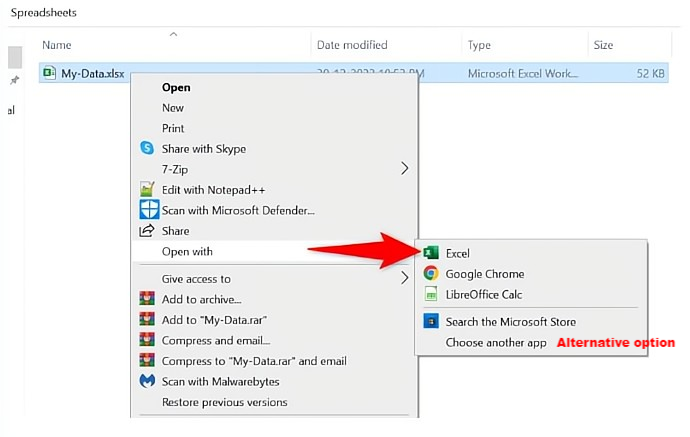Click the Google Chrome icon
The image size is (690, 437).
coord(431,274)
